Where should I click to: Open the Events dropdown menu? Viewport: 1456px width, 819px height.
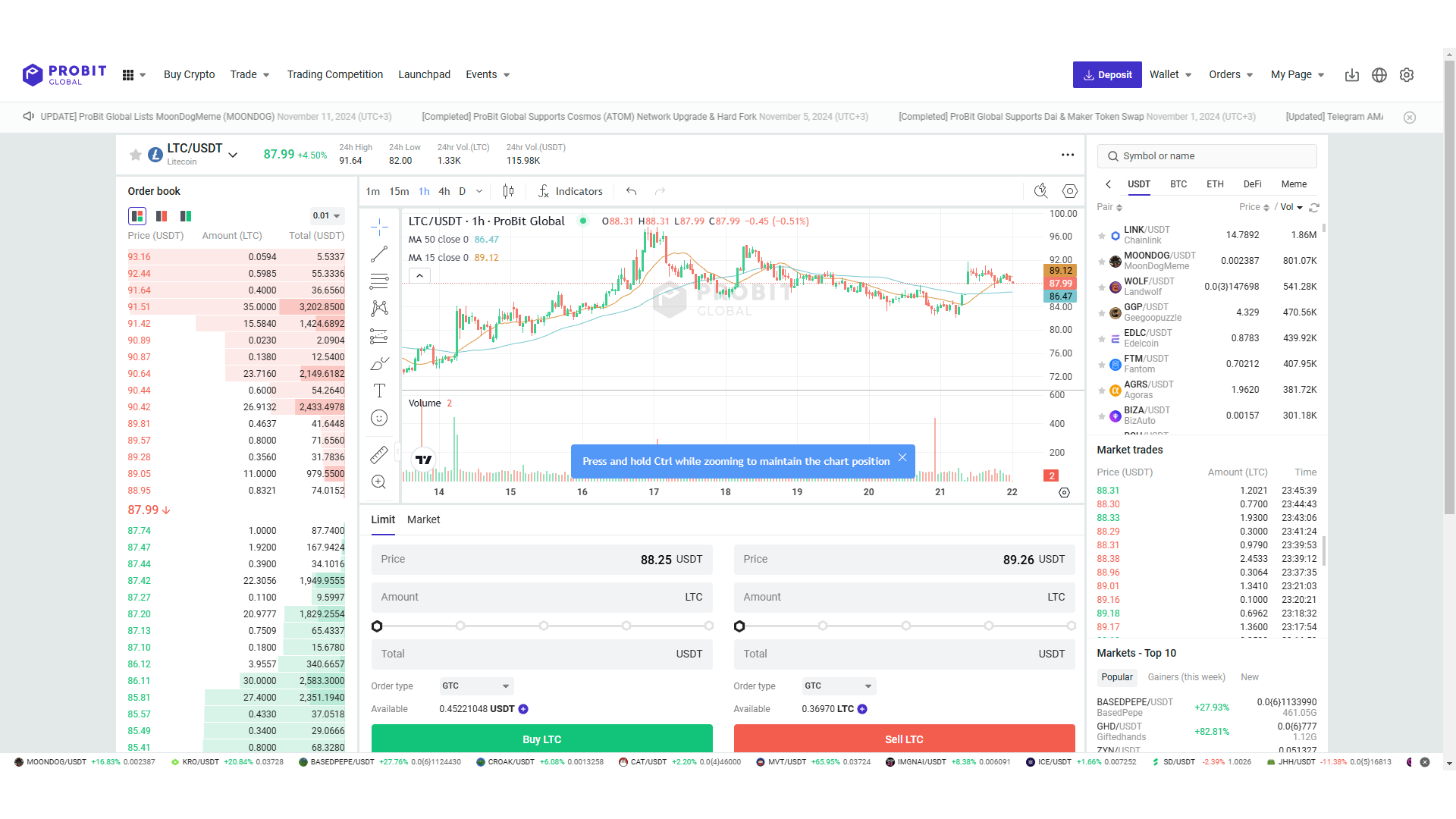488,74
